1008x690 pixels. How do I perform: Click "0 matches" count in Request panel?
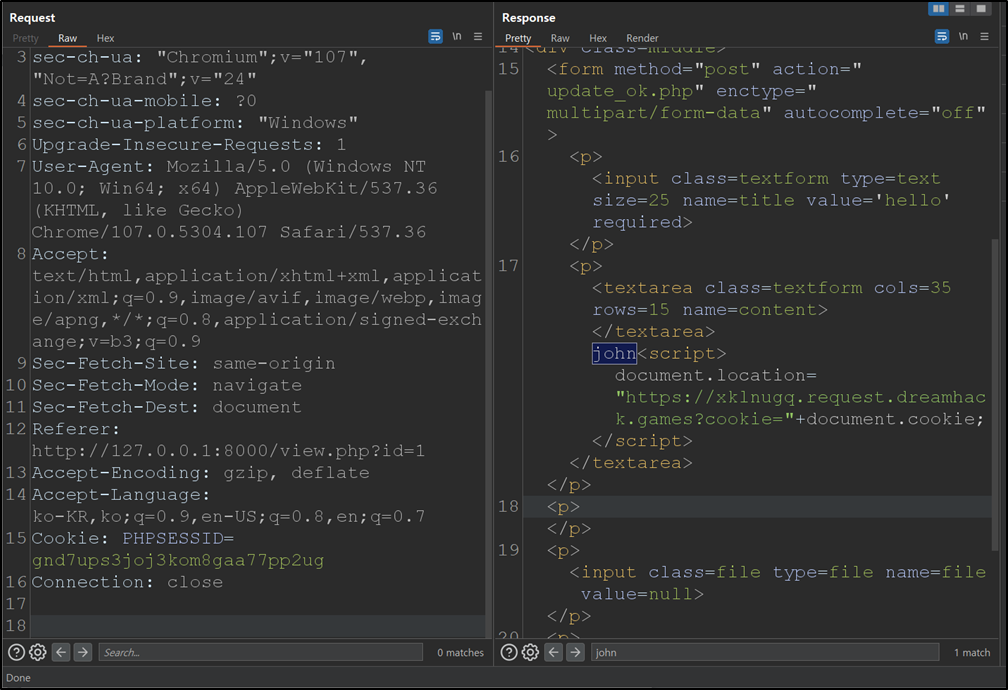460,653
